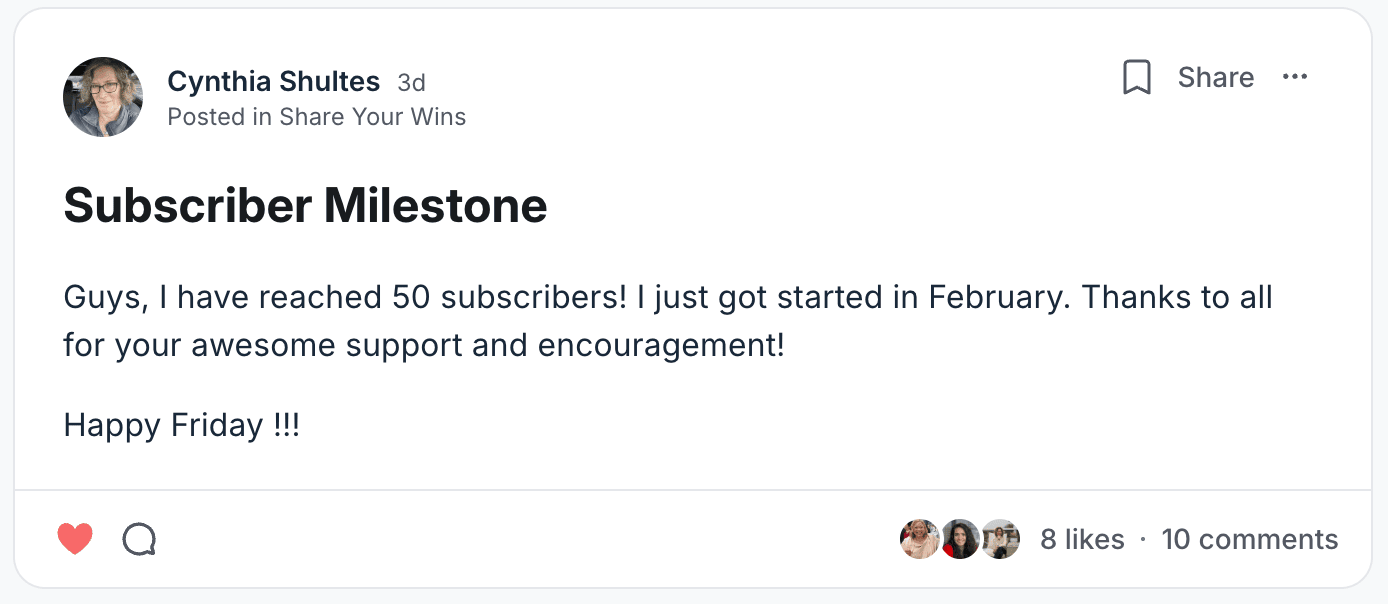
Task: Click the author name Cynthia Shultes
Action: pos(273,81)
